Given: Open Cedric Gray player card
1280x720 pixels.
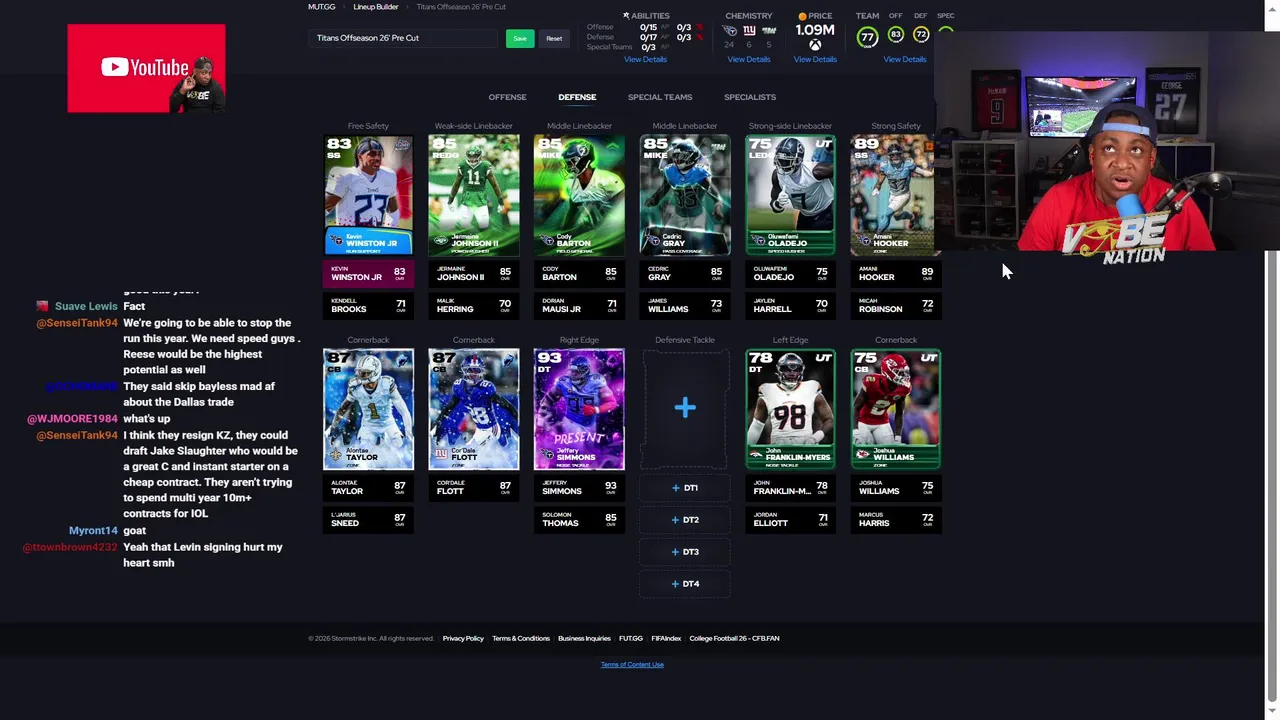Looking at the screenshot, I should 685,195.
